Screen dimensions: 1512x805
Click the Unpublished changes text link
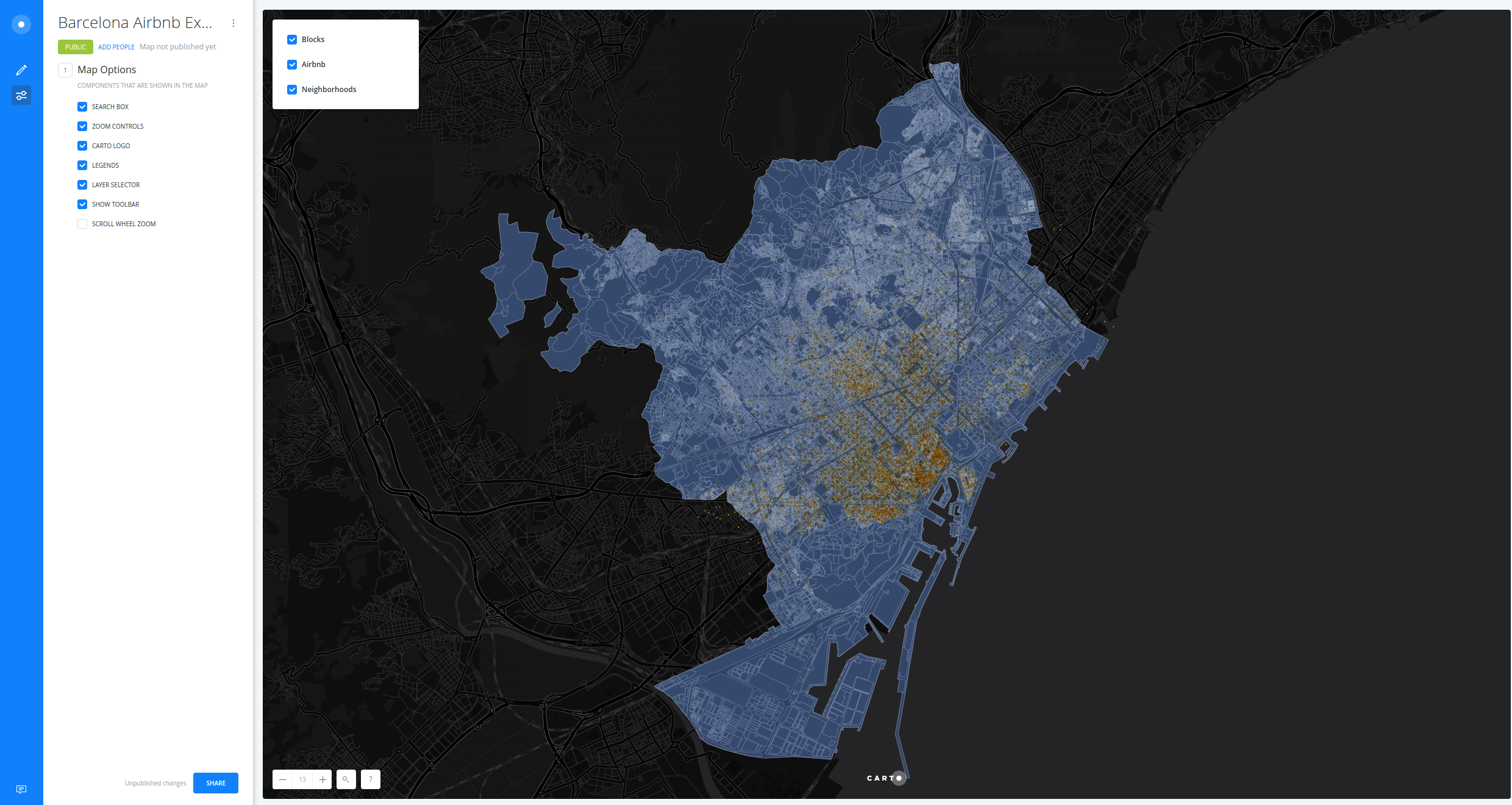[x=156, y=782]
